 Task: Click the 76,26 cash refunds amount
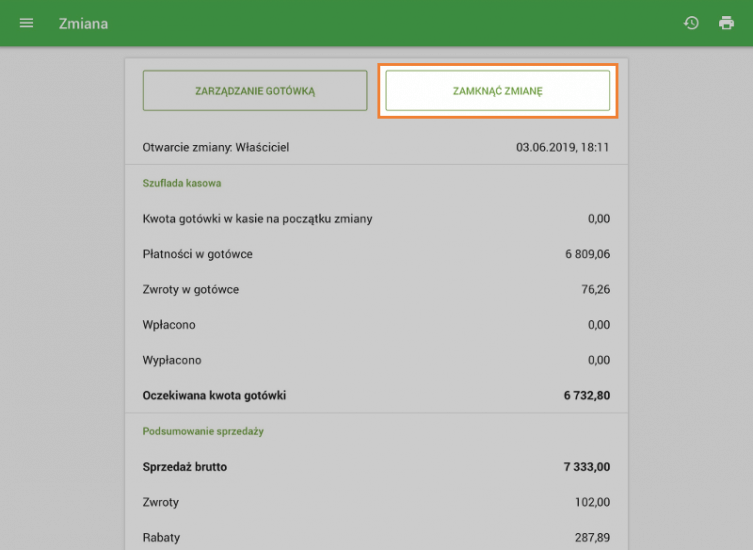(x=594, y=290)
